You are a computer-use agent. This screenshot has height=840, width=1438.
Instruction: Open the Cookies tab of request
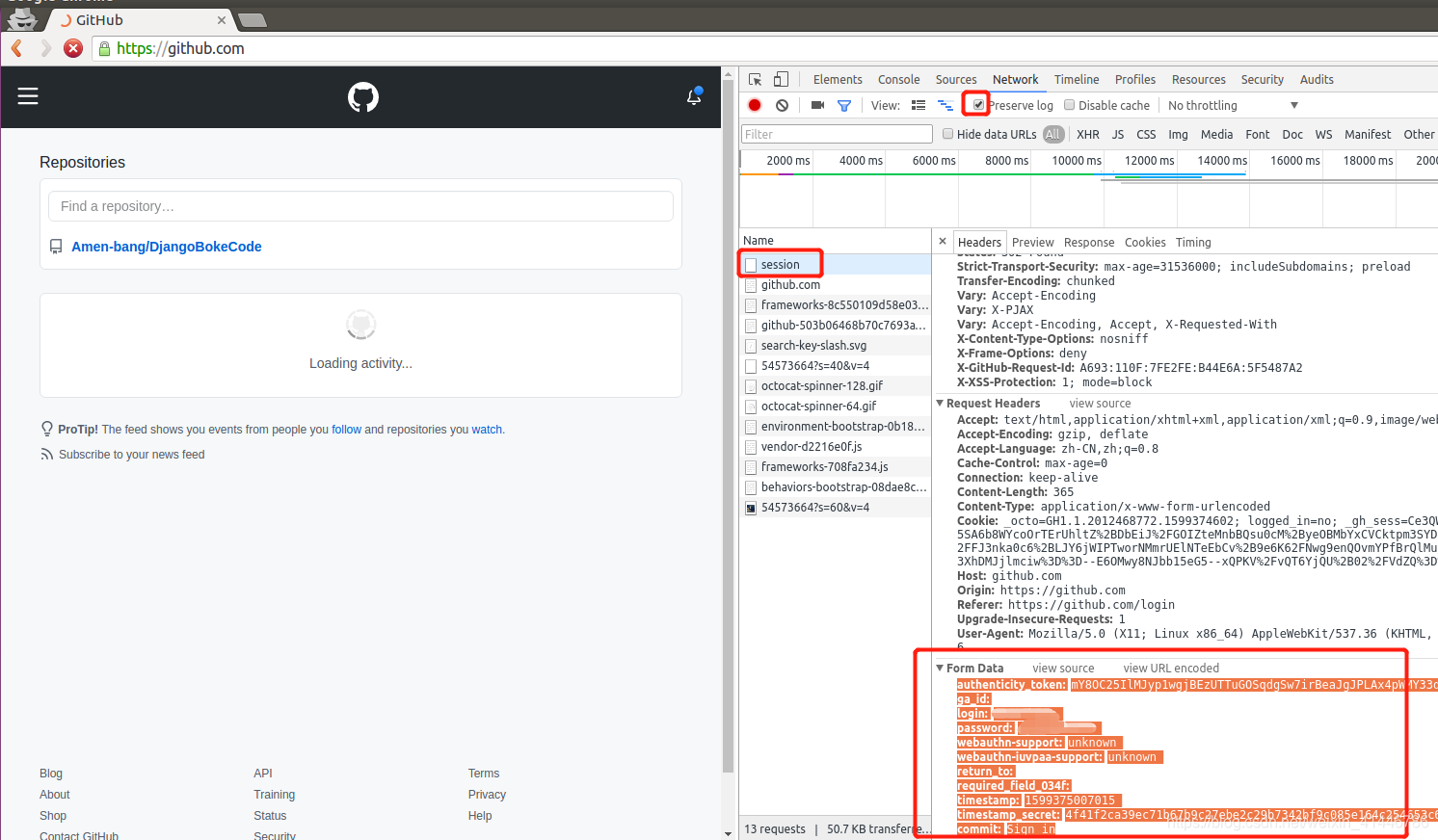coord(1145,242)
